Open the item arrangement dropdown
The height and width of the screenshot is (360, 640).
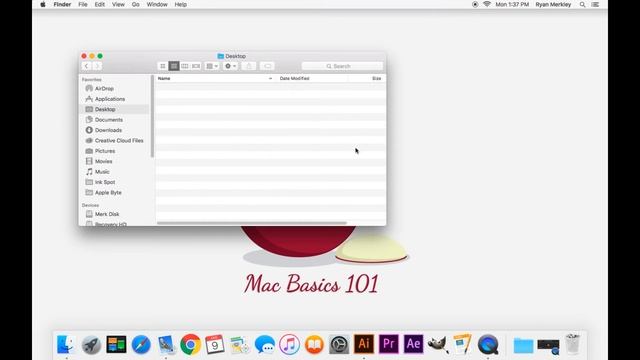coord(212,66)
